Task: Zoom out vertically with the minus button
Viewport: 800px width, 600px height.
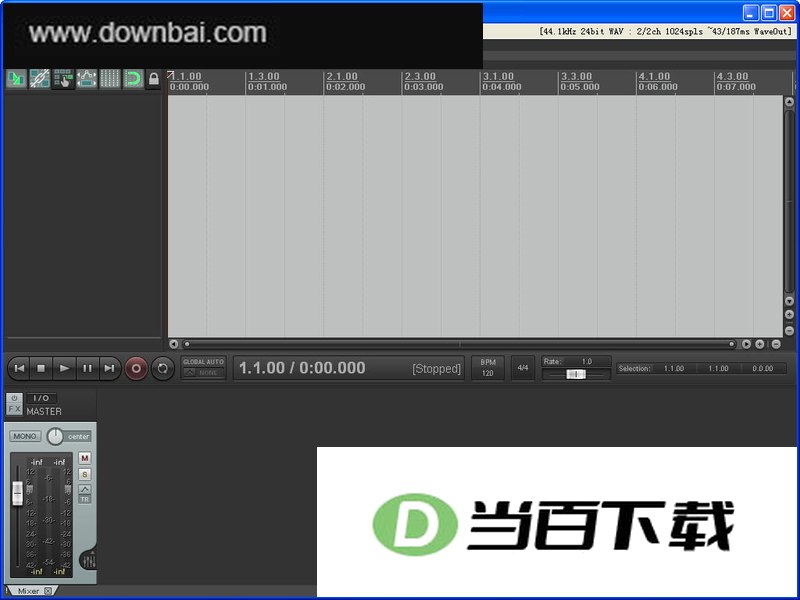Action: [x=789, y=331]
